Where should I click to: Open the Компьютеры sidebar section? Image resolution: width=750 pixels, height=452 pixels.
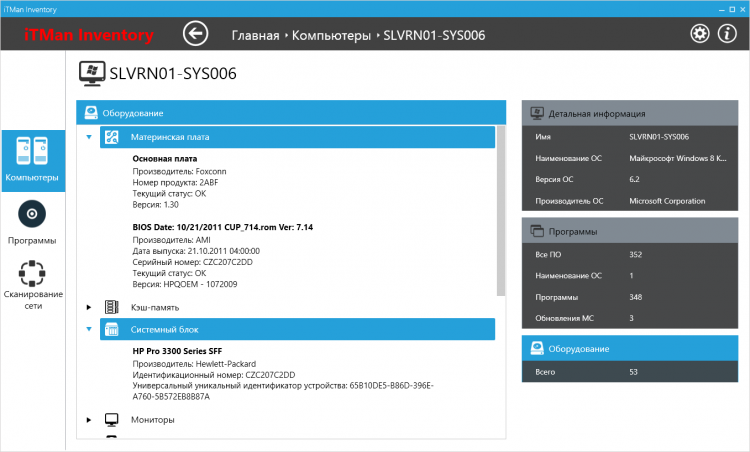tap(33, 161)
